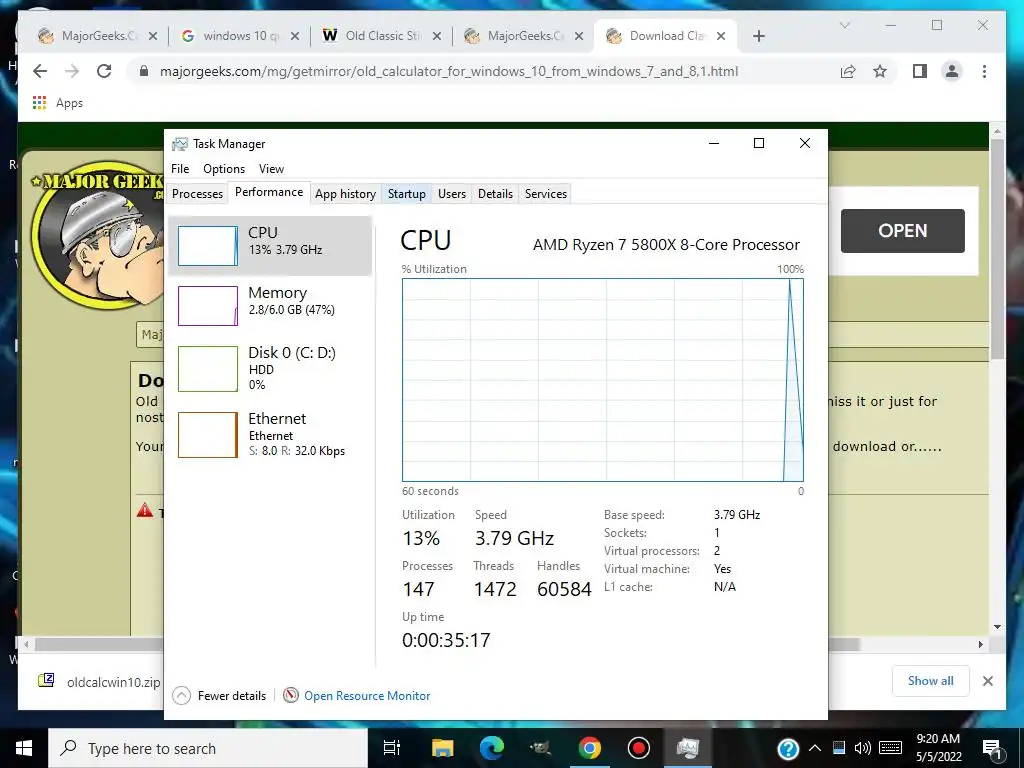The height and width of the screenshot is (768, 1024).
Task: Open Task Manager View menu
Action: [x=271, y=168]
